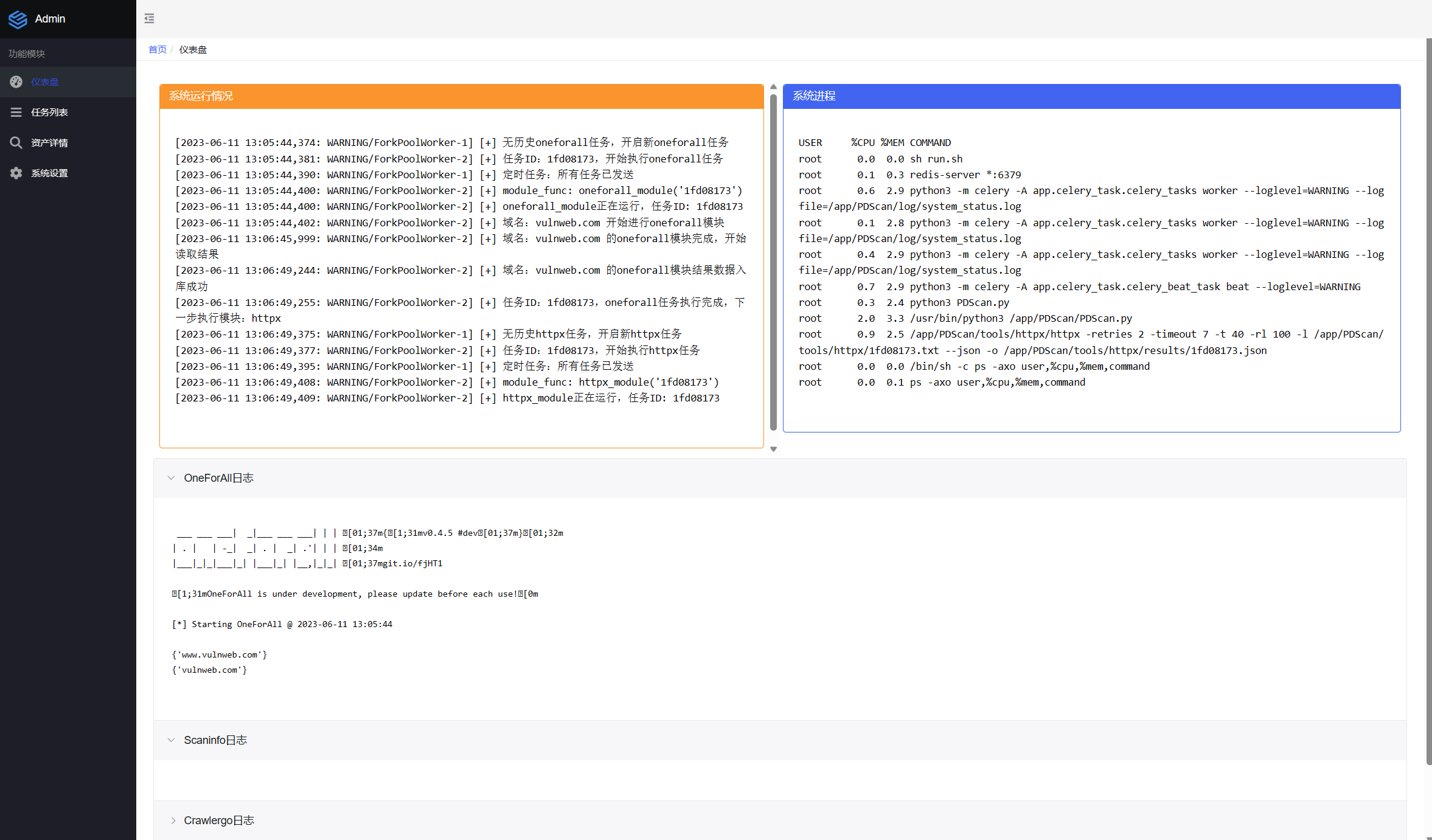The image size is (1432, 840).
Task: Click the Scaninfo日志 header title
Action: 215,740
